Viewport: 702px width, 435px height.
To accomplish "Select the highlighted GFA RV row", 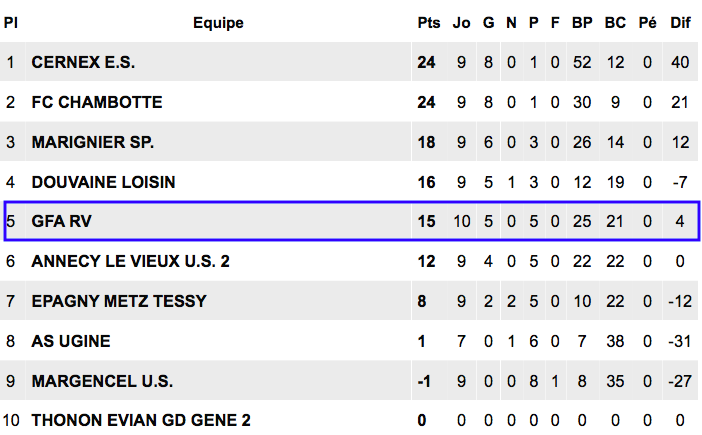I will [x=351, y=221].
